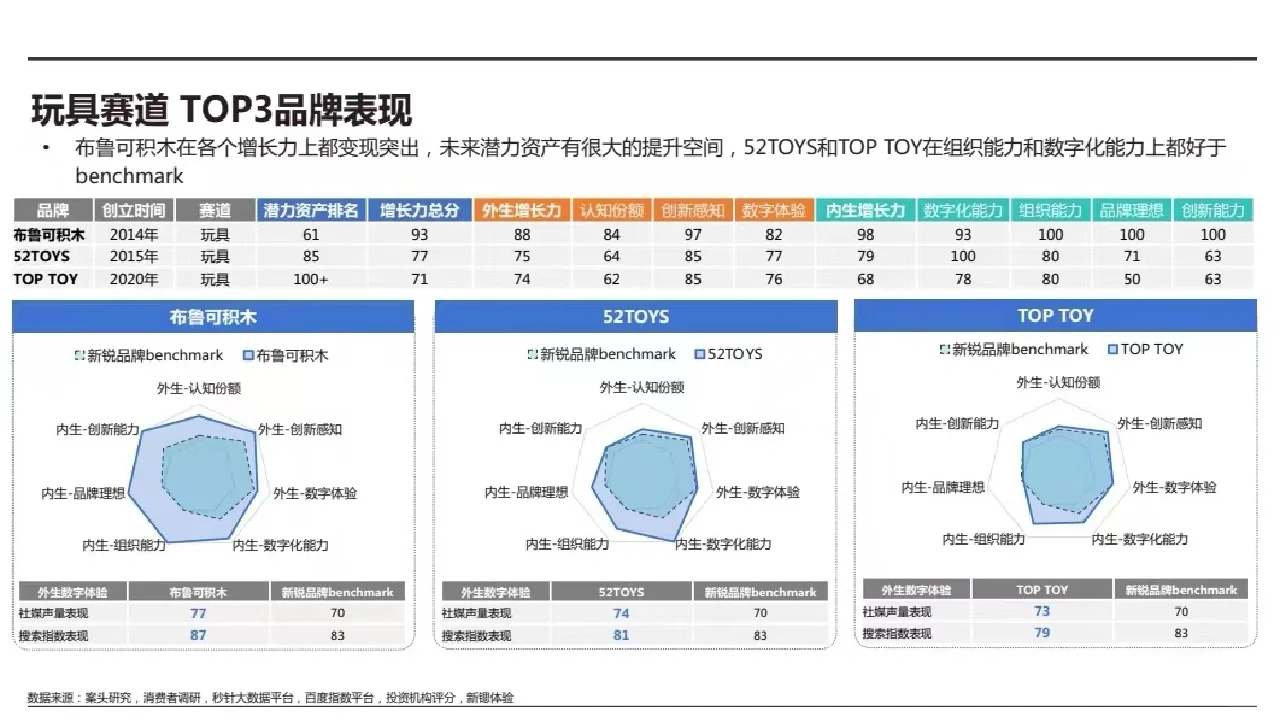The width and height of the screenshot is (1280, 720).
Task: Click 外生-认知份额 axis label in 52TOYS chart
Action: tap(642, 387)
